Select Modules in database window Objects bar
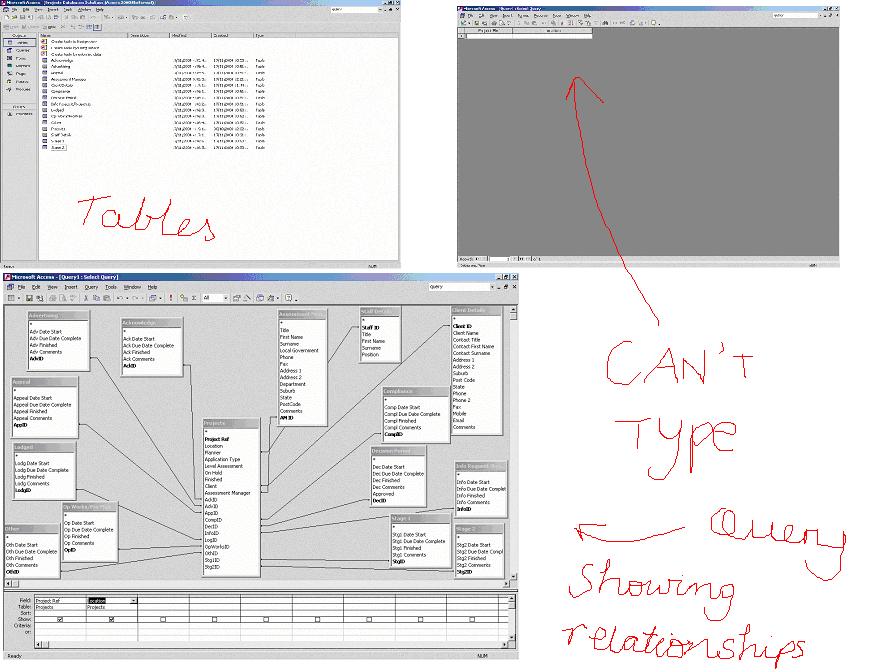 (19, 89)
